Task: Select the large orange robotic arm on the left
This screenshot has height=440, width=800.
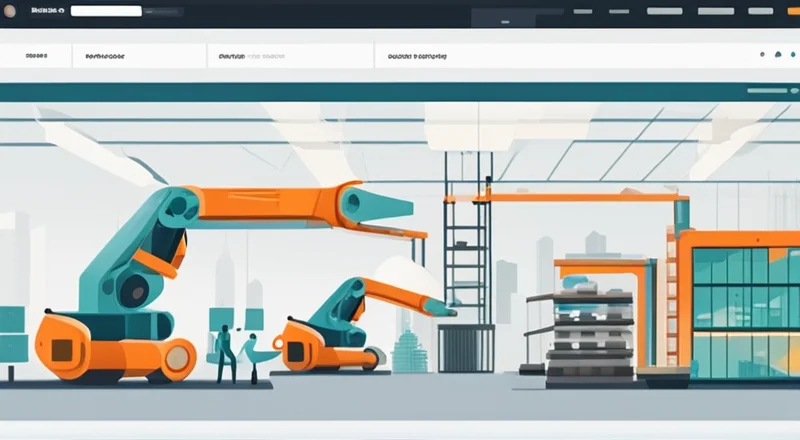Action: (x=200, y=260)
